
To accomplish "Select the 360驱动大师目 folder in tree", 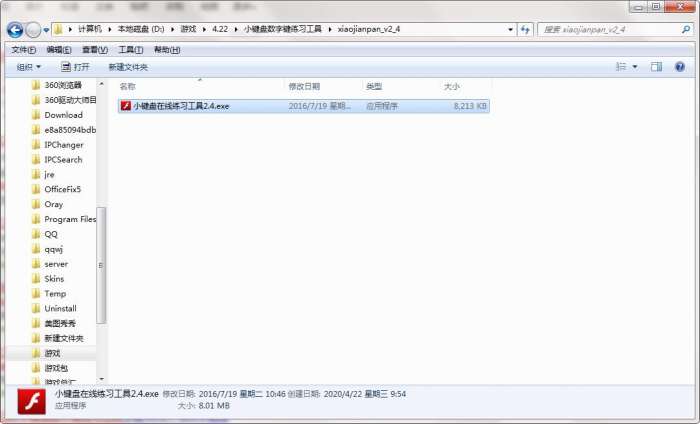I will [x=70, y=100].
